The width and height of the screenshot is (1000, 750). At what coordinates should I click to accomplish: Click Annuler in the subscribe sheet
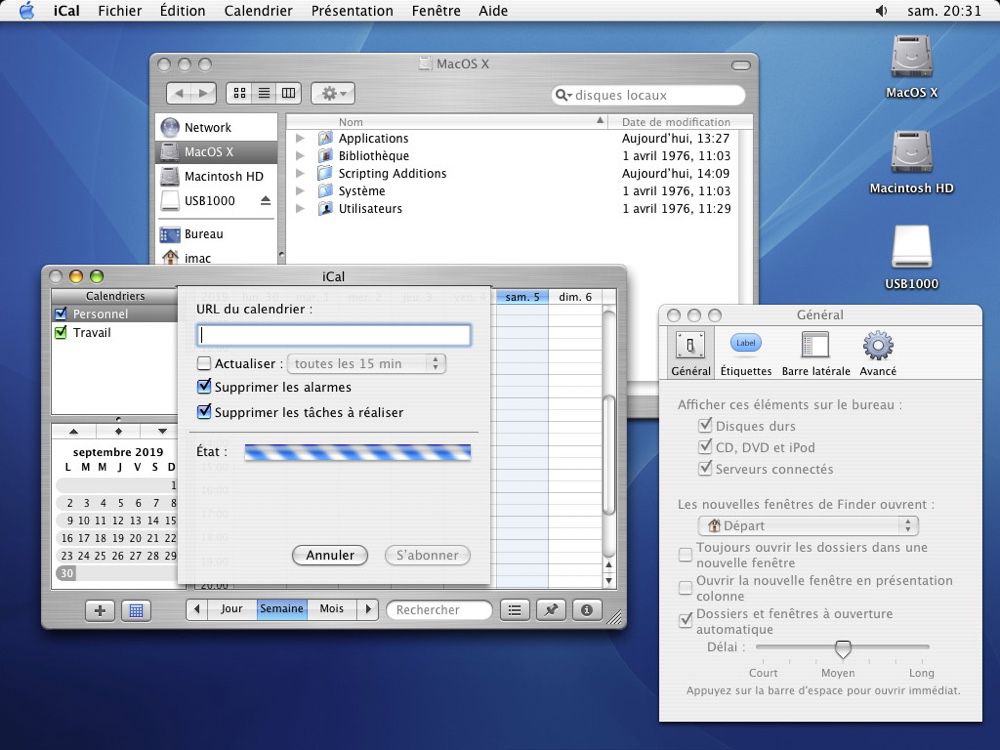[x=330, y=555]
